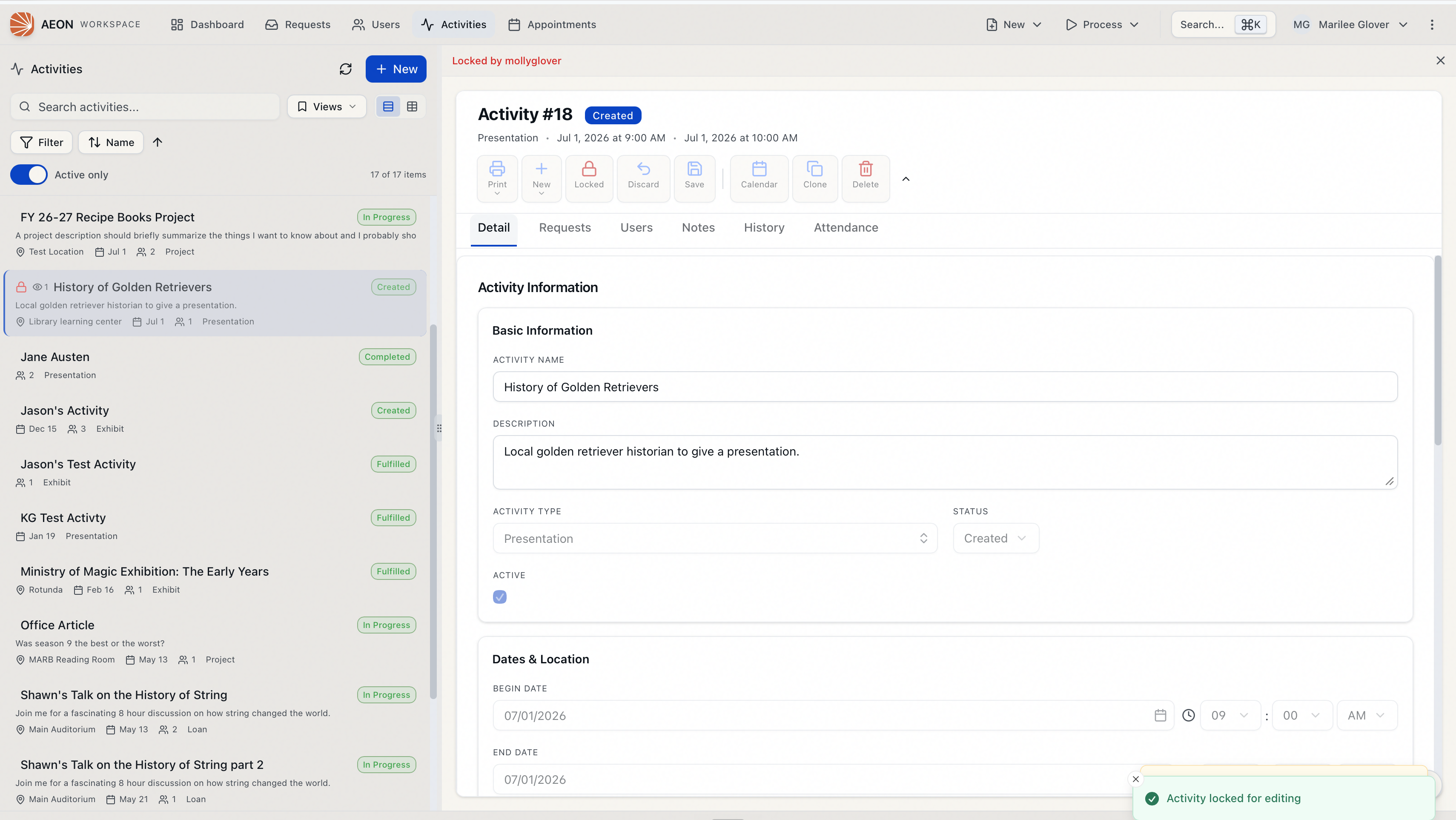Select the Jane Austen activity
This screenshot has height=820, width=1456.
coord(215,365)
